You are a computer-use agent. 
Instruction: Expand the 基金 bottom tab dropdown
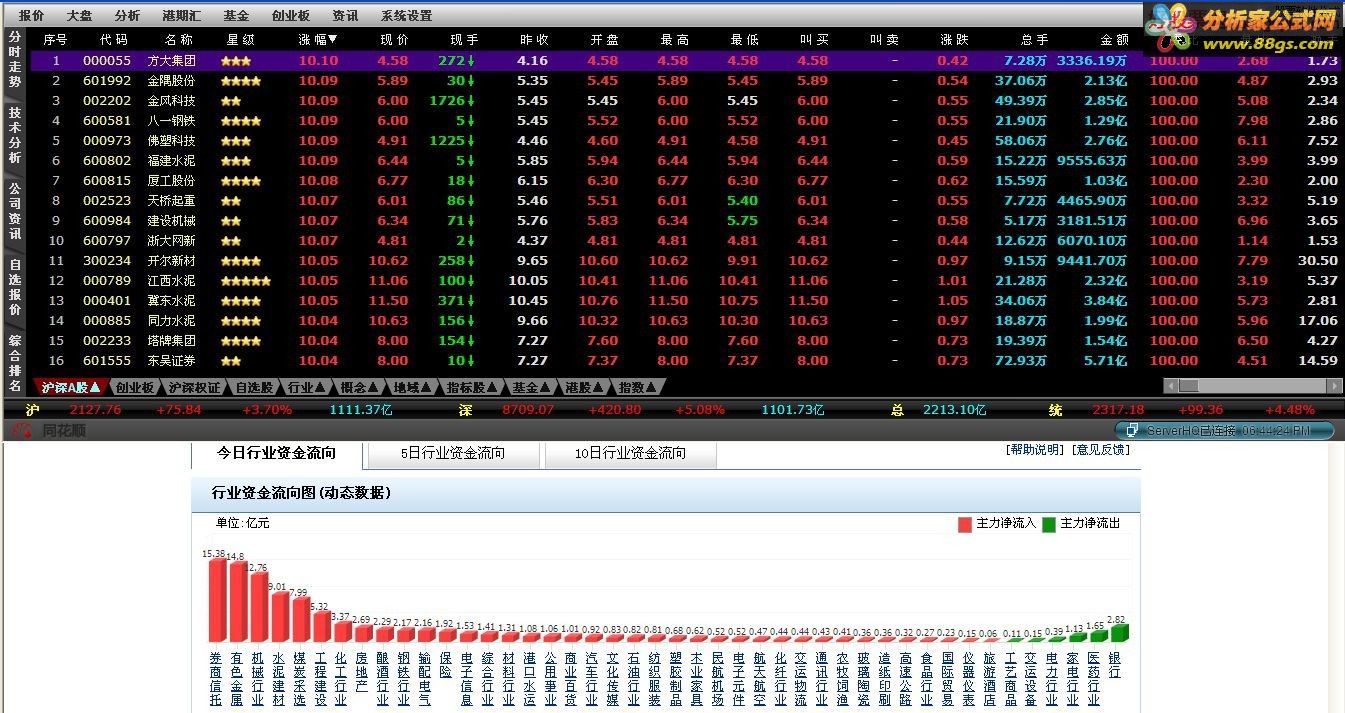pos(545,387)
